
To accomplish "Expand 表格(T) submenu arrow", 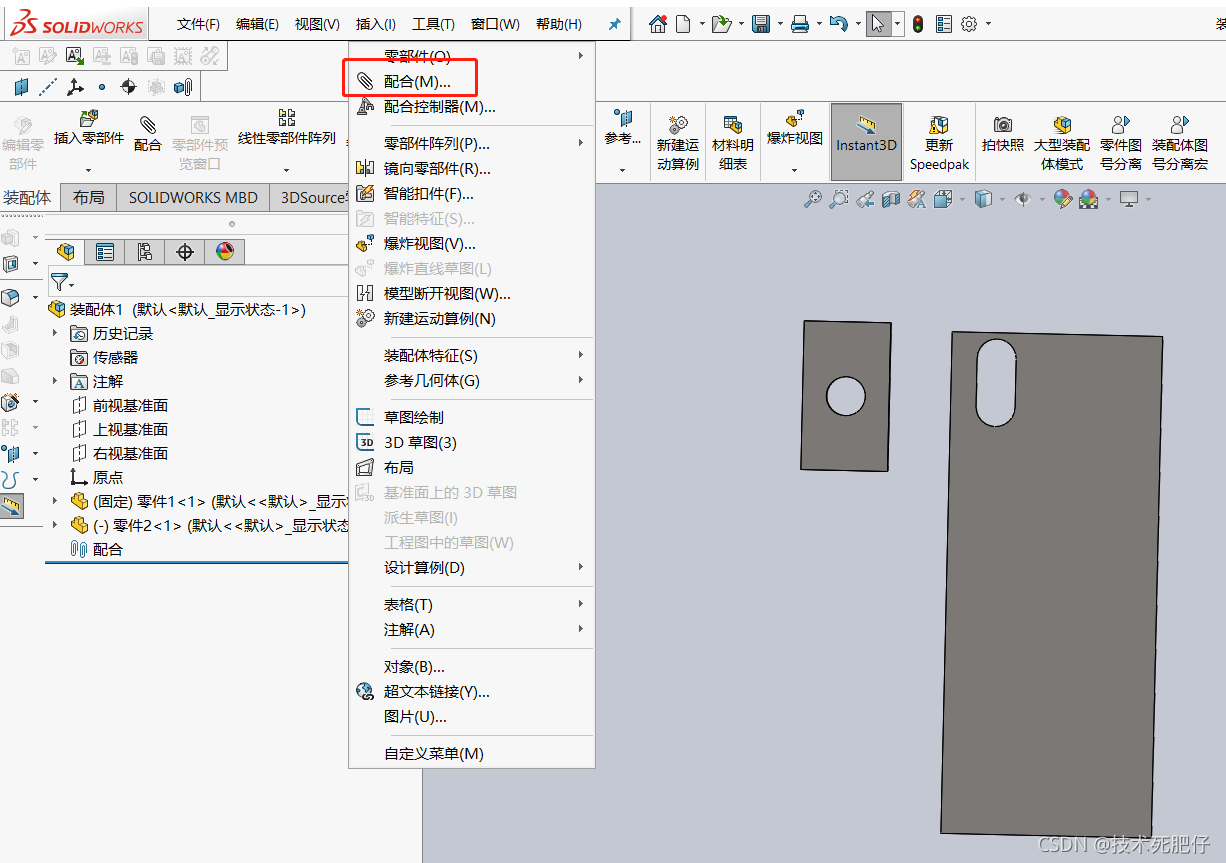I will coord(580,604).
